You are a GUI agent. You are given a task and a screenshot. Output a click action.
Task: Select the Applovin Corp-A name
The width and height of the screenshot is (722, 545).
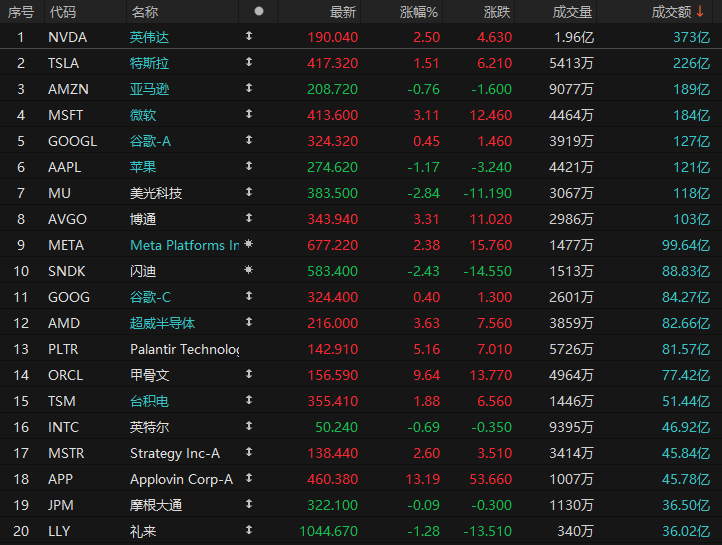[x=181, y=479]
